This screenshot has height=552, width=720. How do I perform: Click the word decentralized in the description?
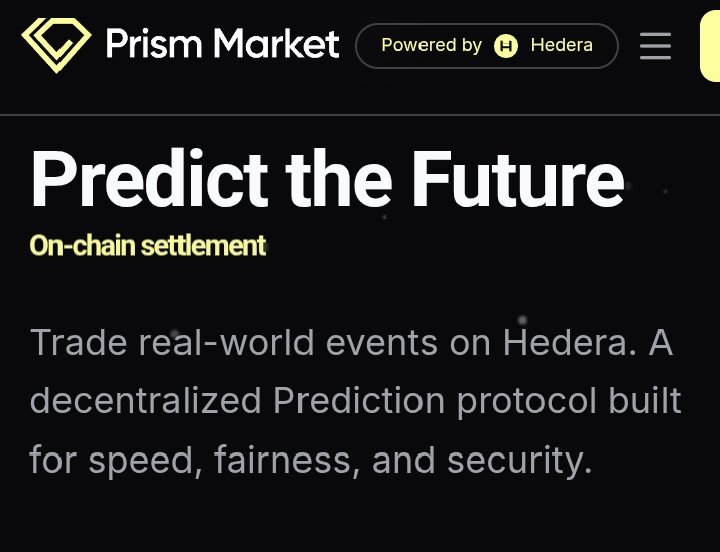tap(146, 401)
